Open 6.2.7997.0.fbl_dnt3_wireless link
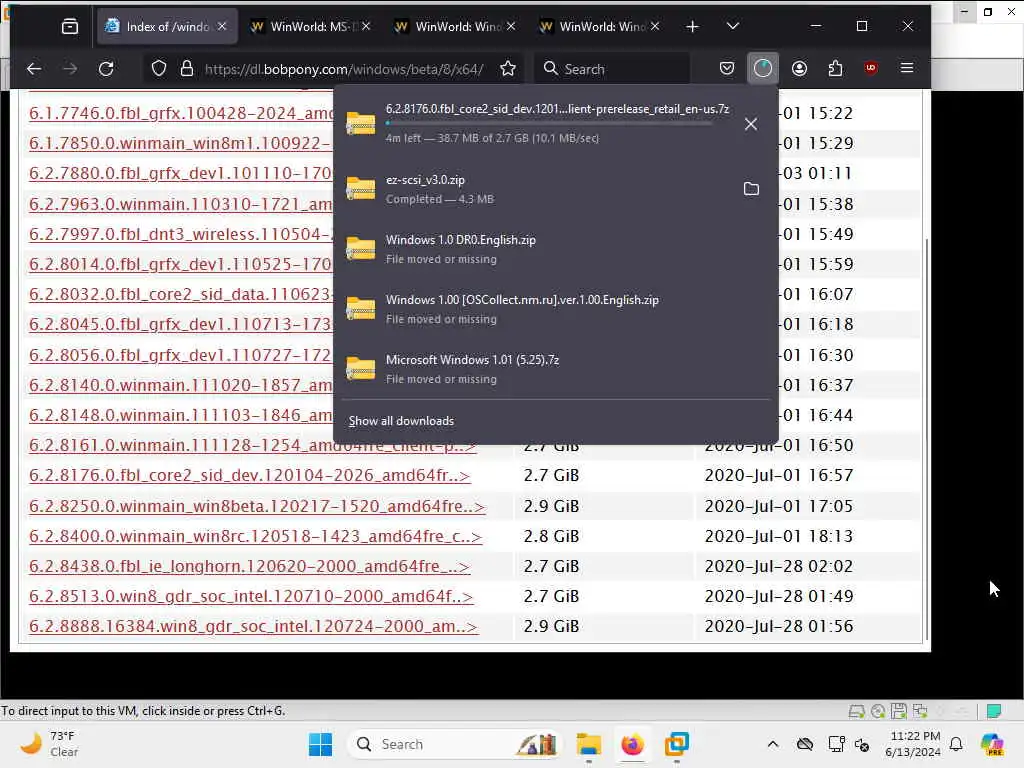The image size is (1024, 768). click(181, 234)
